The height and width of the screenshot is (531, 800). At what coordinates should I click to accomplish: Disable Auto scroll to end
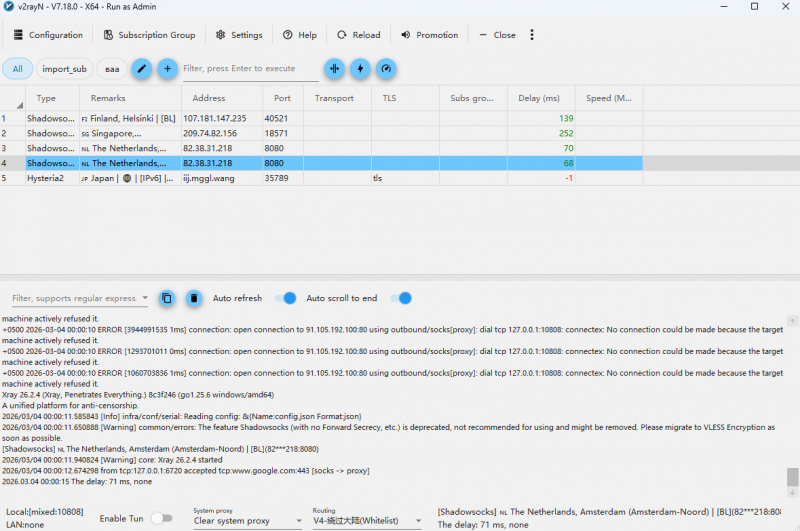(401, 298)
